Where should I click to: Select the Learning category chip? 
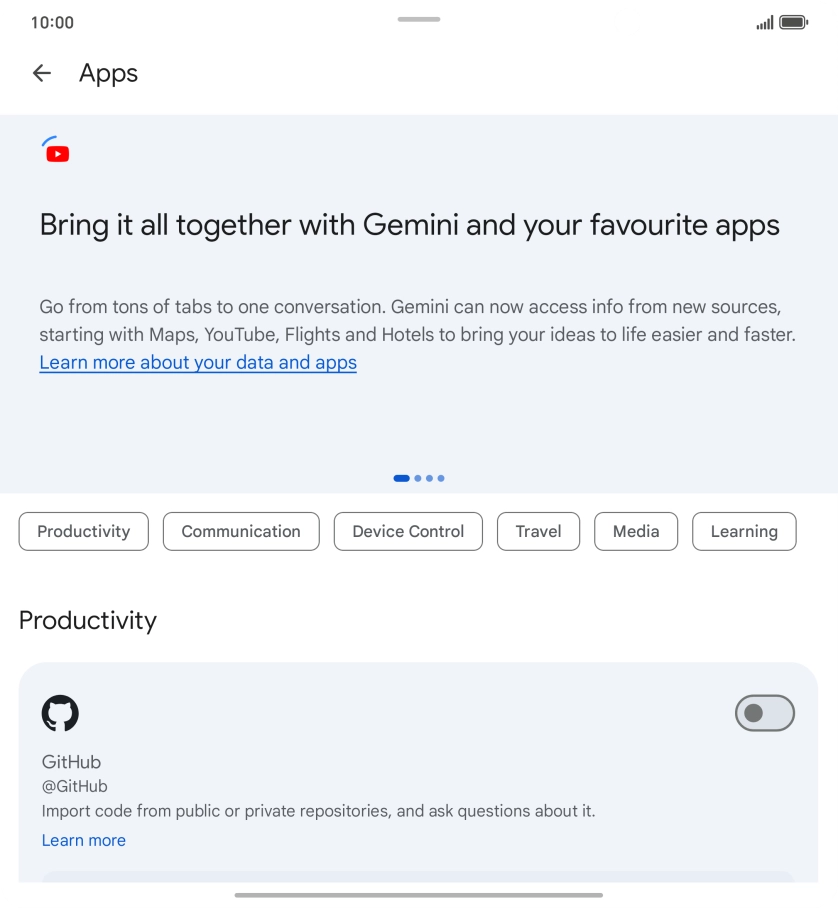pyautogui.click(x=744, y=532)
